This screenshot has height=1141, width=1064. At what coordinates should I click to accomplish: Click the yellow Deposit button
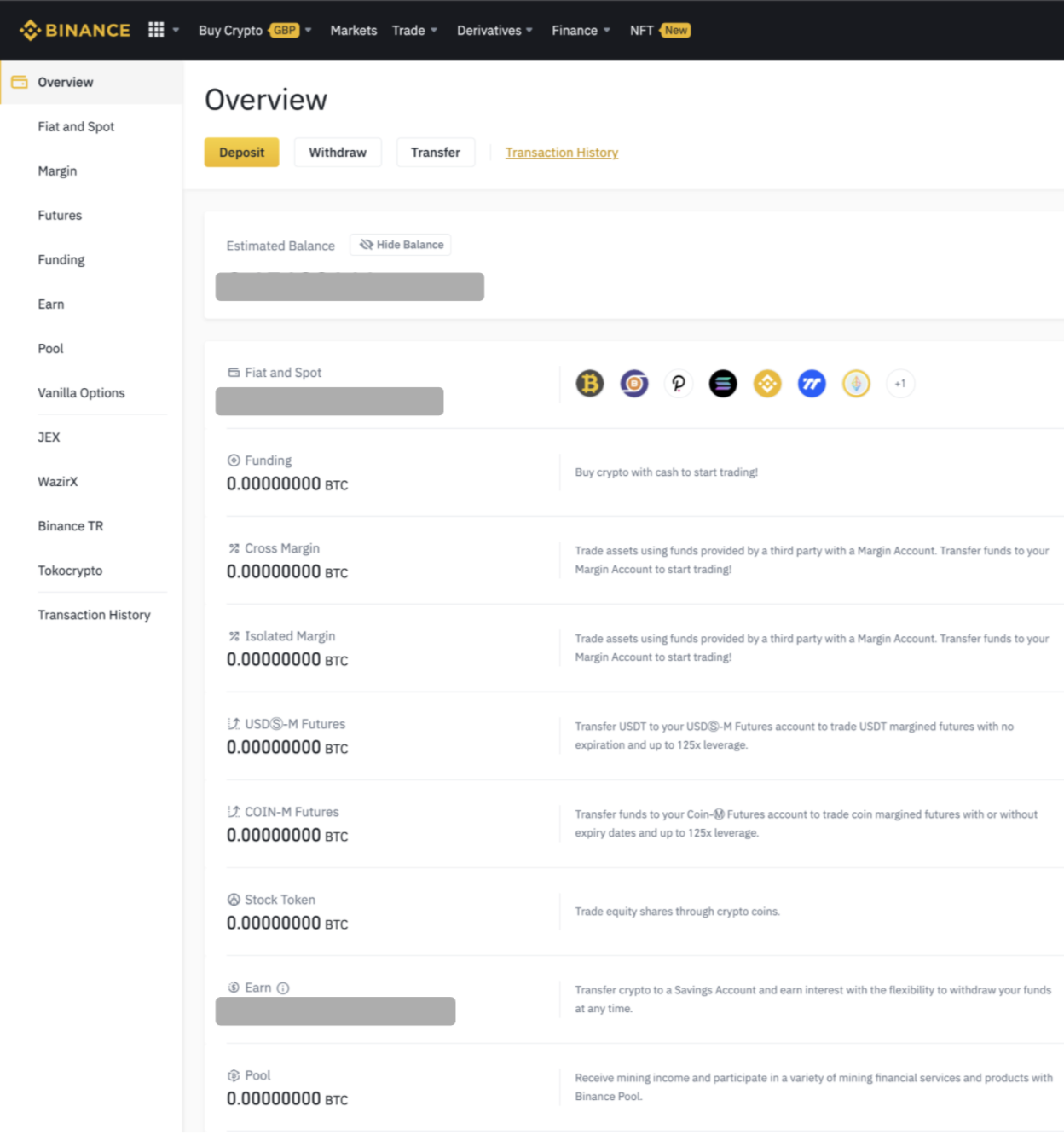click(x=241, y=152)
